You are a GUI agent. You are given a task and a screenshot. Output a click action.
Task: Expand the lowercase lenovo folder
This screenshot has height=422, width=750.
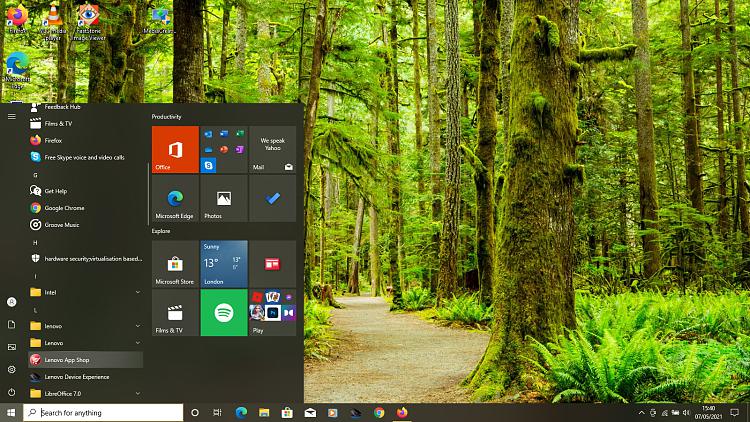point(86,326)
